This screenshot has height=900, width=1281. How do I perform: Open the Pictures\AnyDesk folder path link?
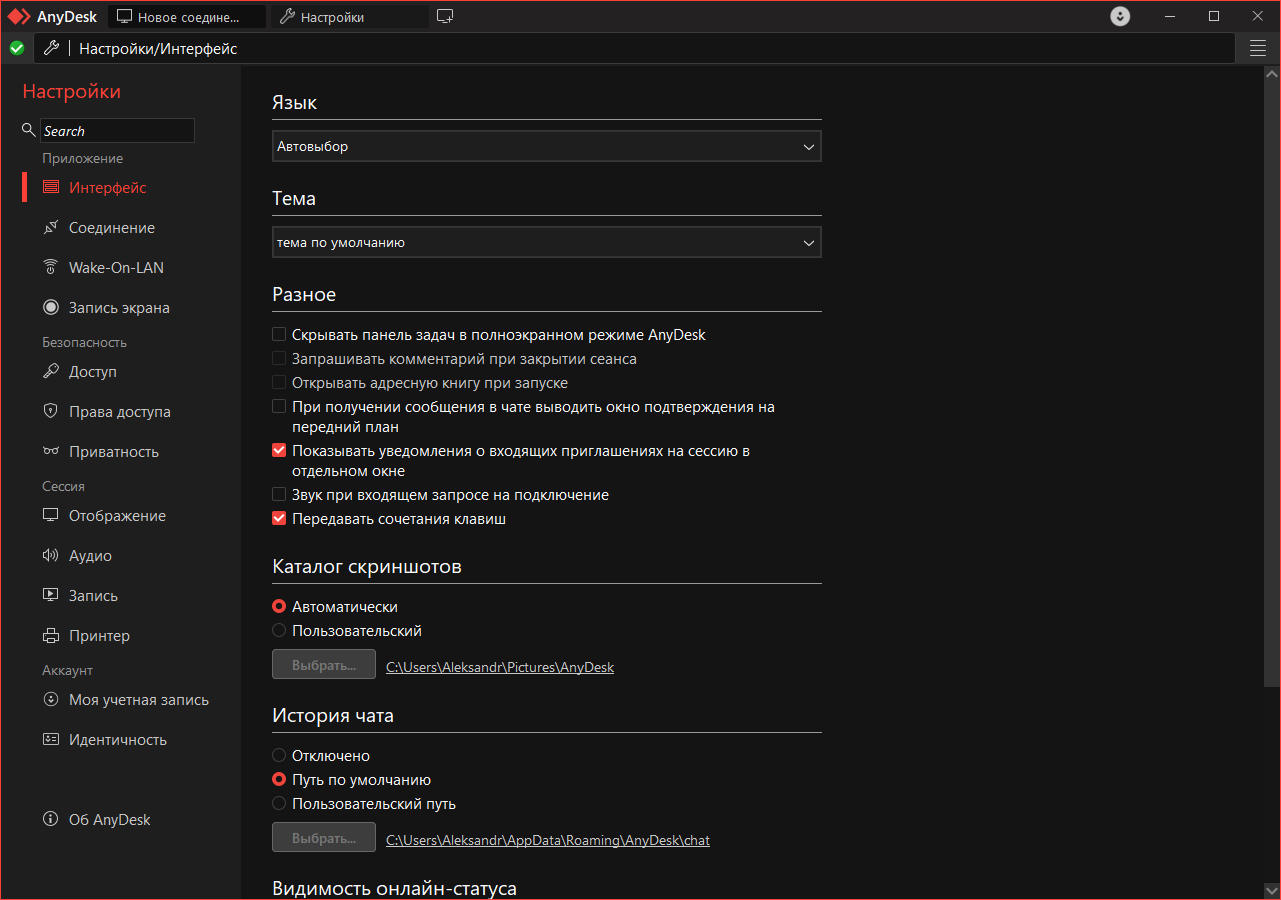pos(500,667)
